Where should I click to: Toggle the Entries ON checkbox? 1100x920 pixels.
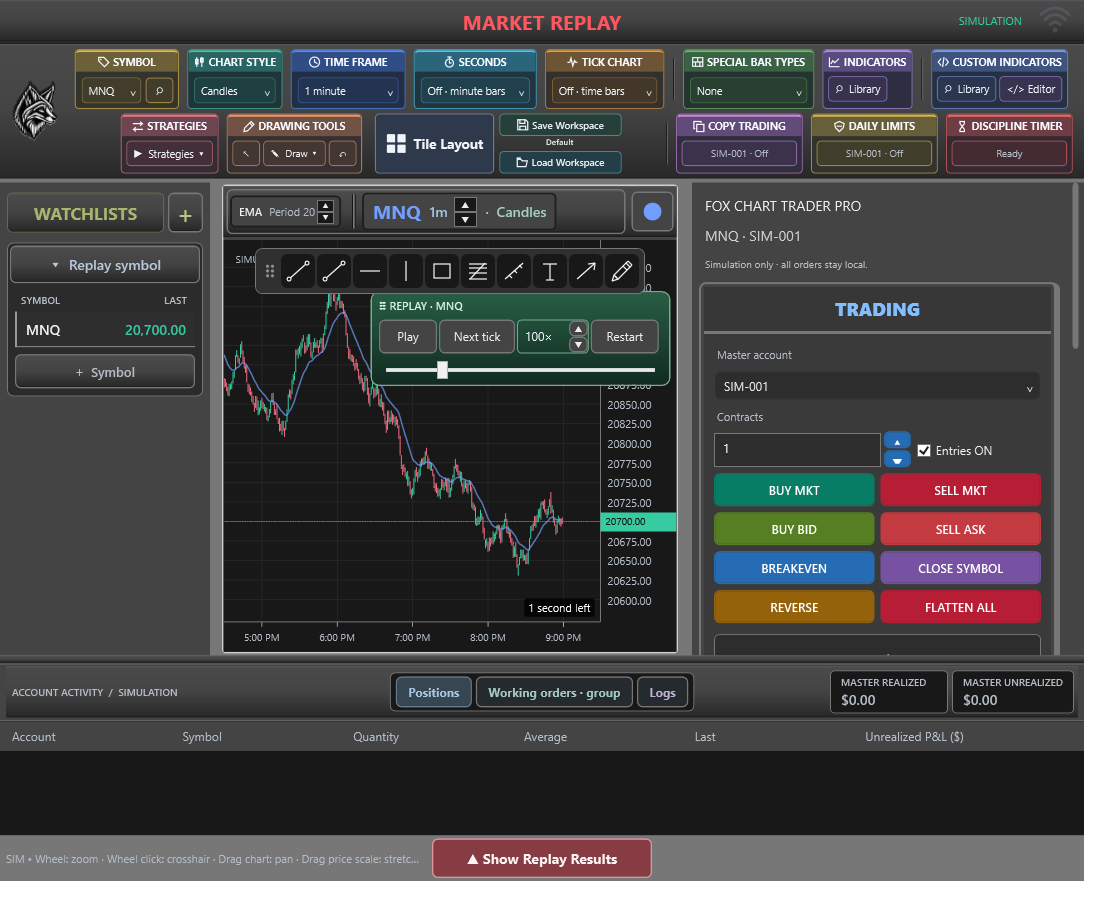pyautogui.click(x=924, y=451)
